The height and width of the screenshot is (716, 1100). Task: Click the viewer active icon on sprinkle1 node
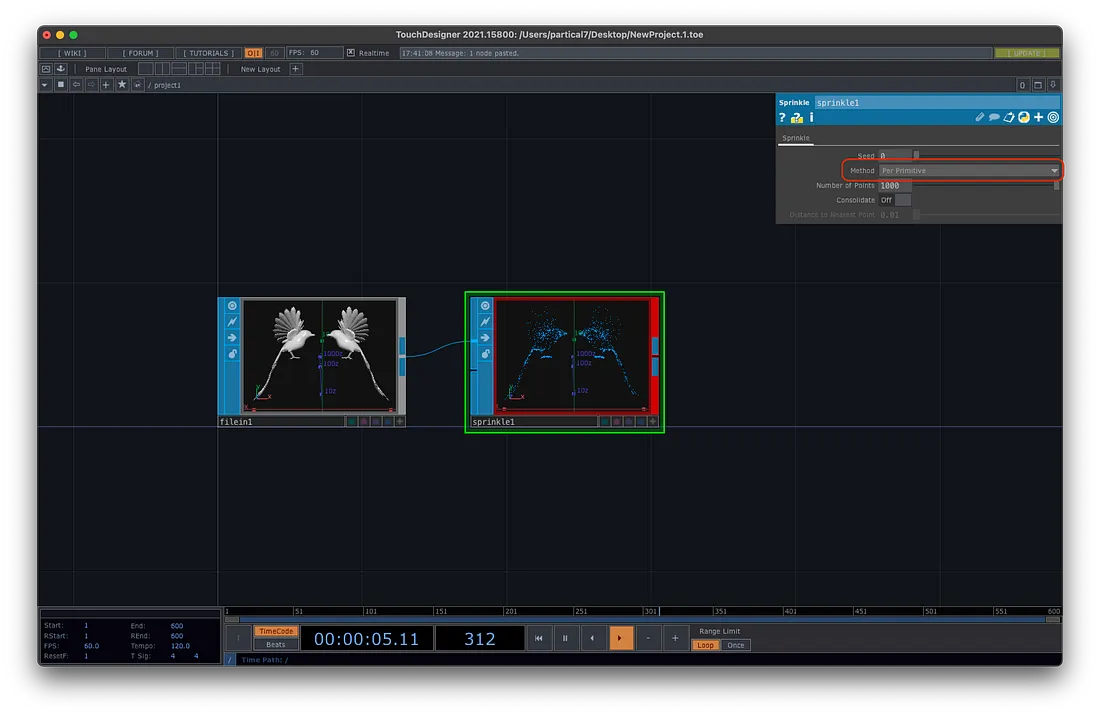[x=485, y=306]
